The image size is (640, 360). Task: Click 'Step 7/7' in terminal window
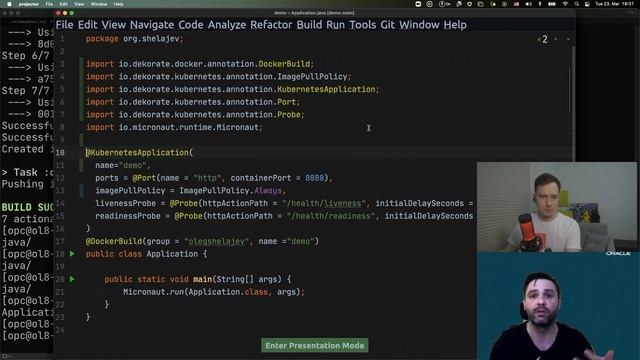25,91
